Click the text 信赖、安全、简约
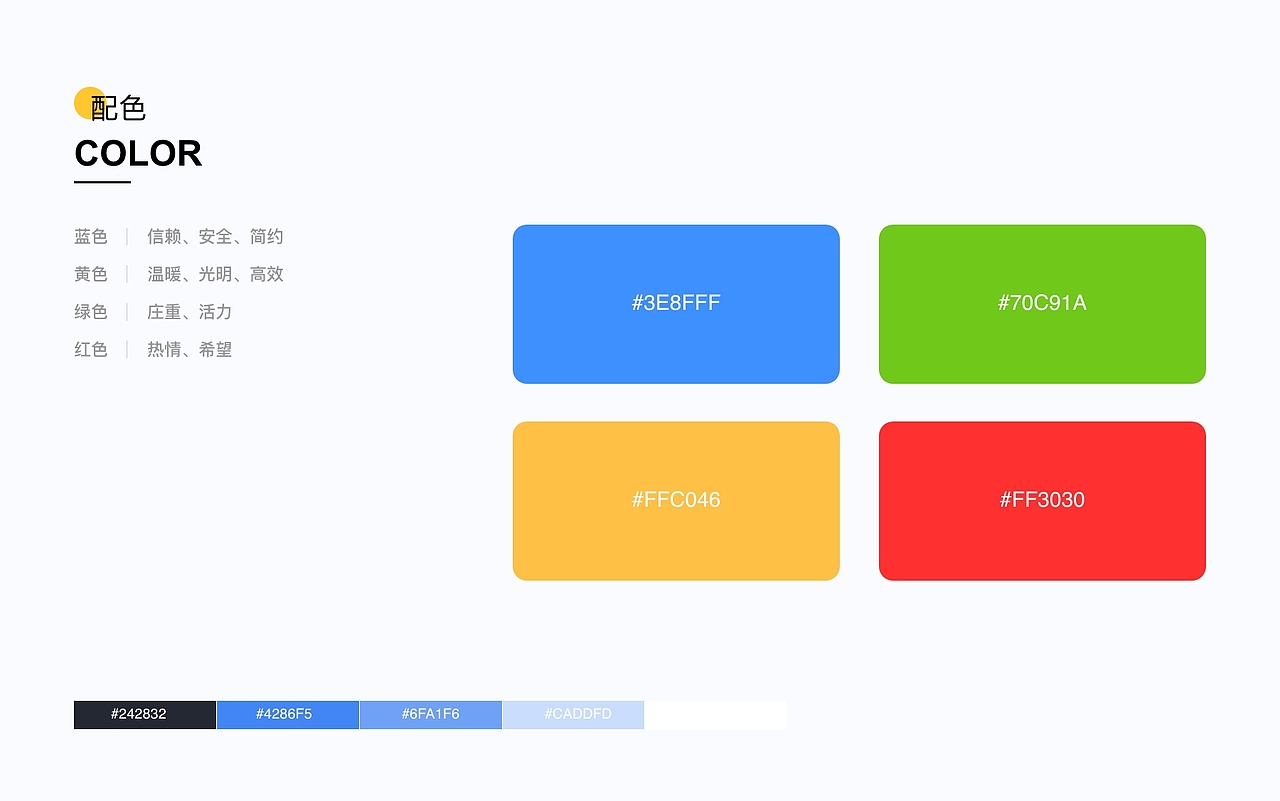 215,237
